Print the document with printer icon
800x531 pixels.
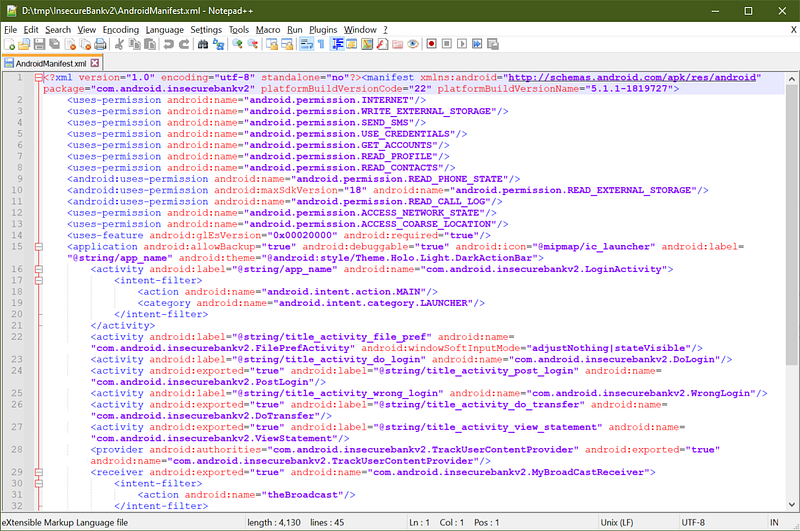tap(101, 44)
